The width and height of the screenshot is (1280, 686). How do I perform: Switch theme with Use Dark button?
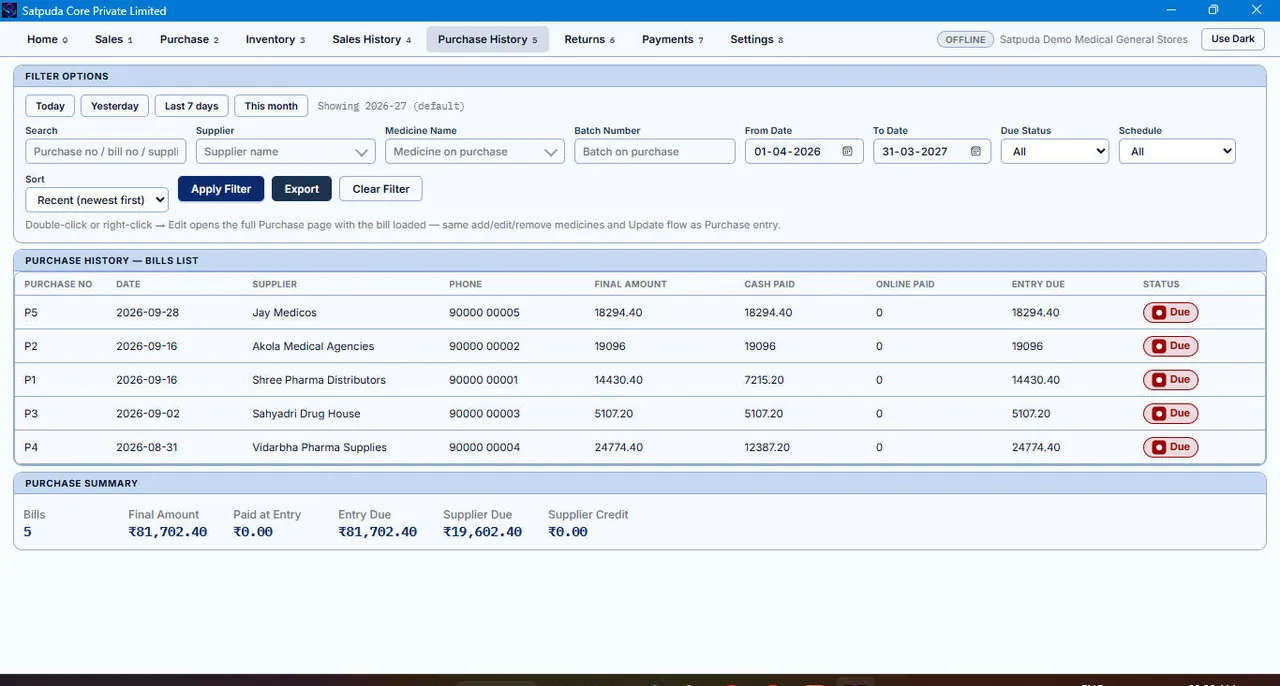[1232, 39]
